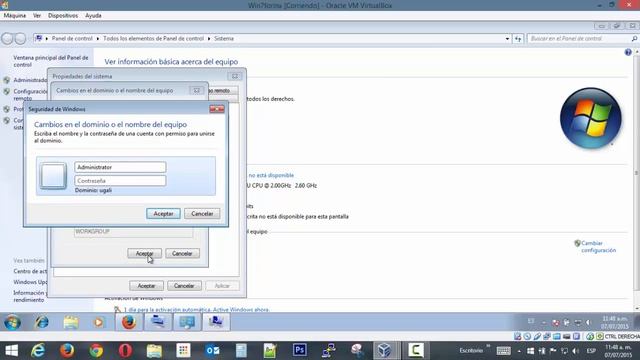Click the Windows 8 host Start button
The image size is (640, 360).
(12, 351)
